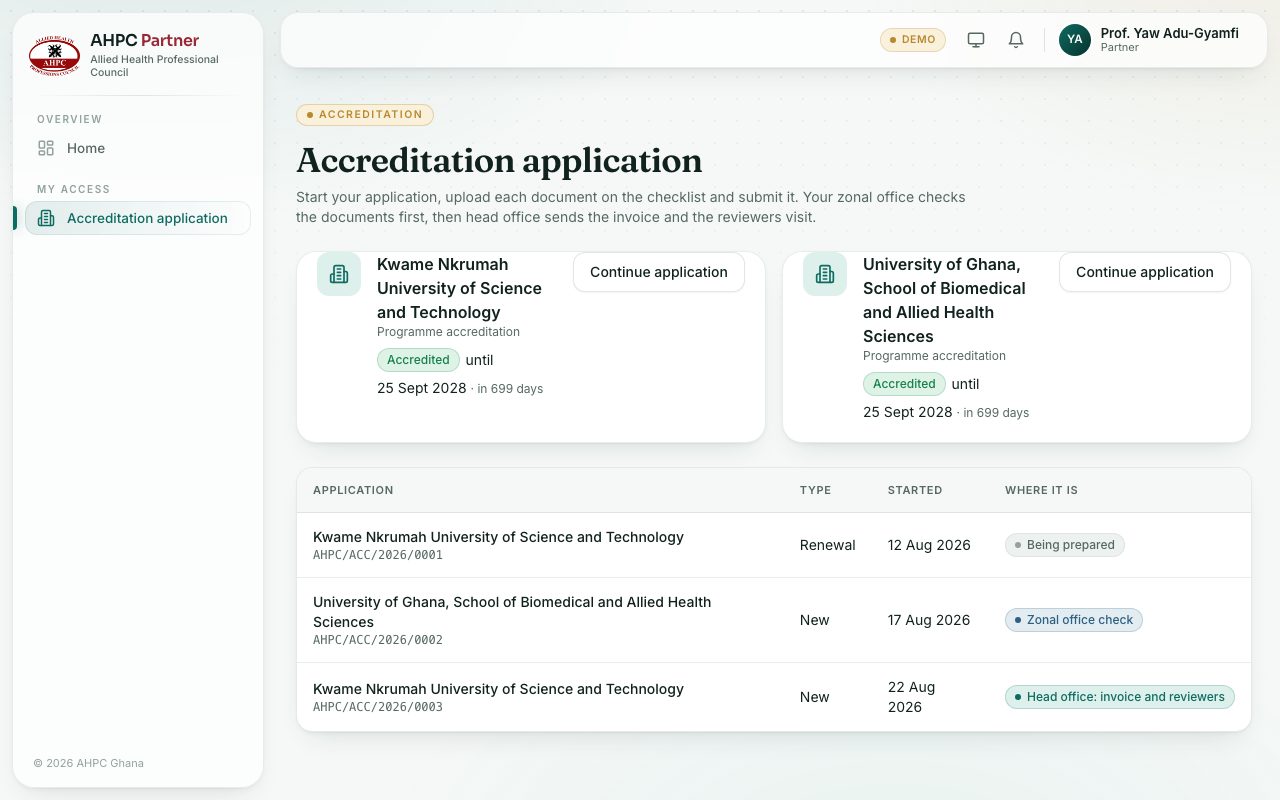The image size is (1280, 800).
Task: Open application AHPC/ACC/2026/0002 row
Action: 774,620
